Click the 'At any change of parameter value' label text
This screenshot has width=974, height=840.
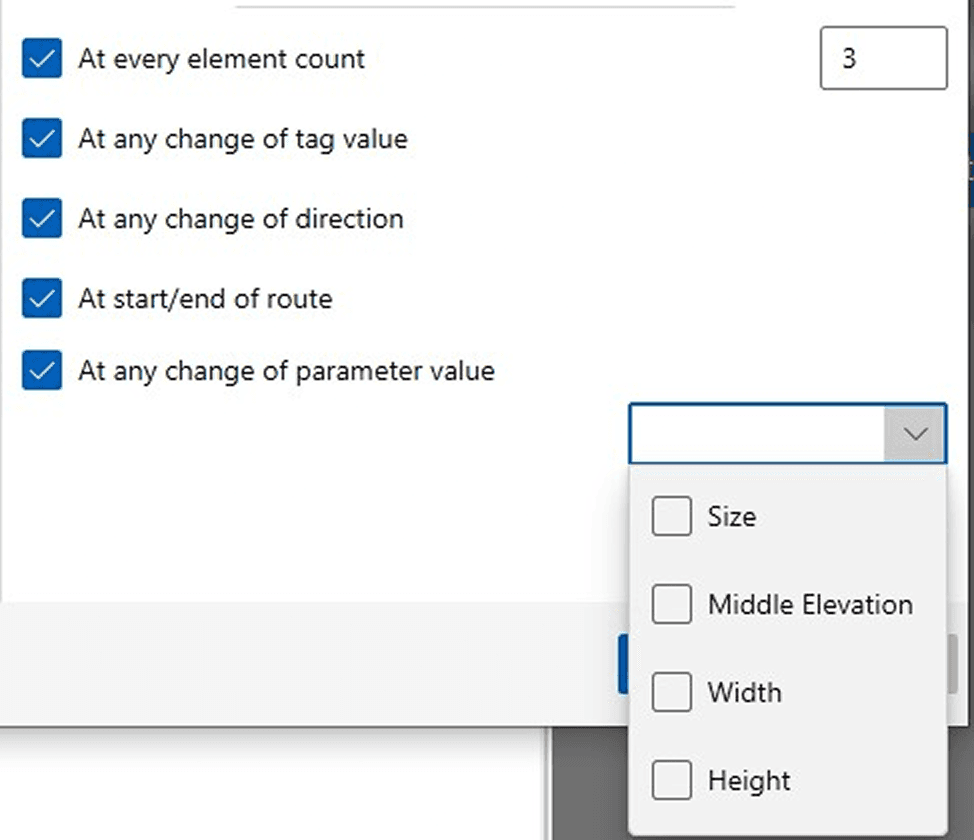pyautogui.click(x=286, y=371)
